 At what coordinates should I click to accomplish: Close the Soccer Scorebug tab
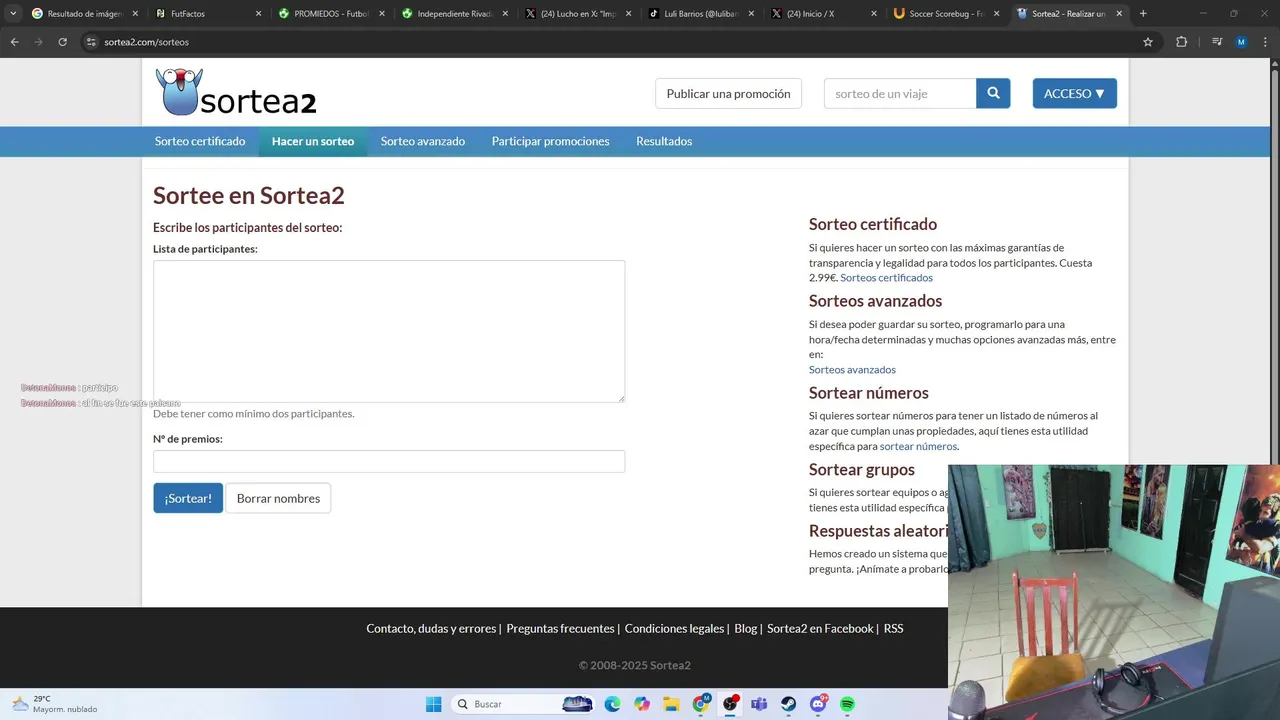[x=996, y=14]
